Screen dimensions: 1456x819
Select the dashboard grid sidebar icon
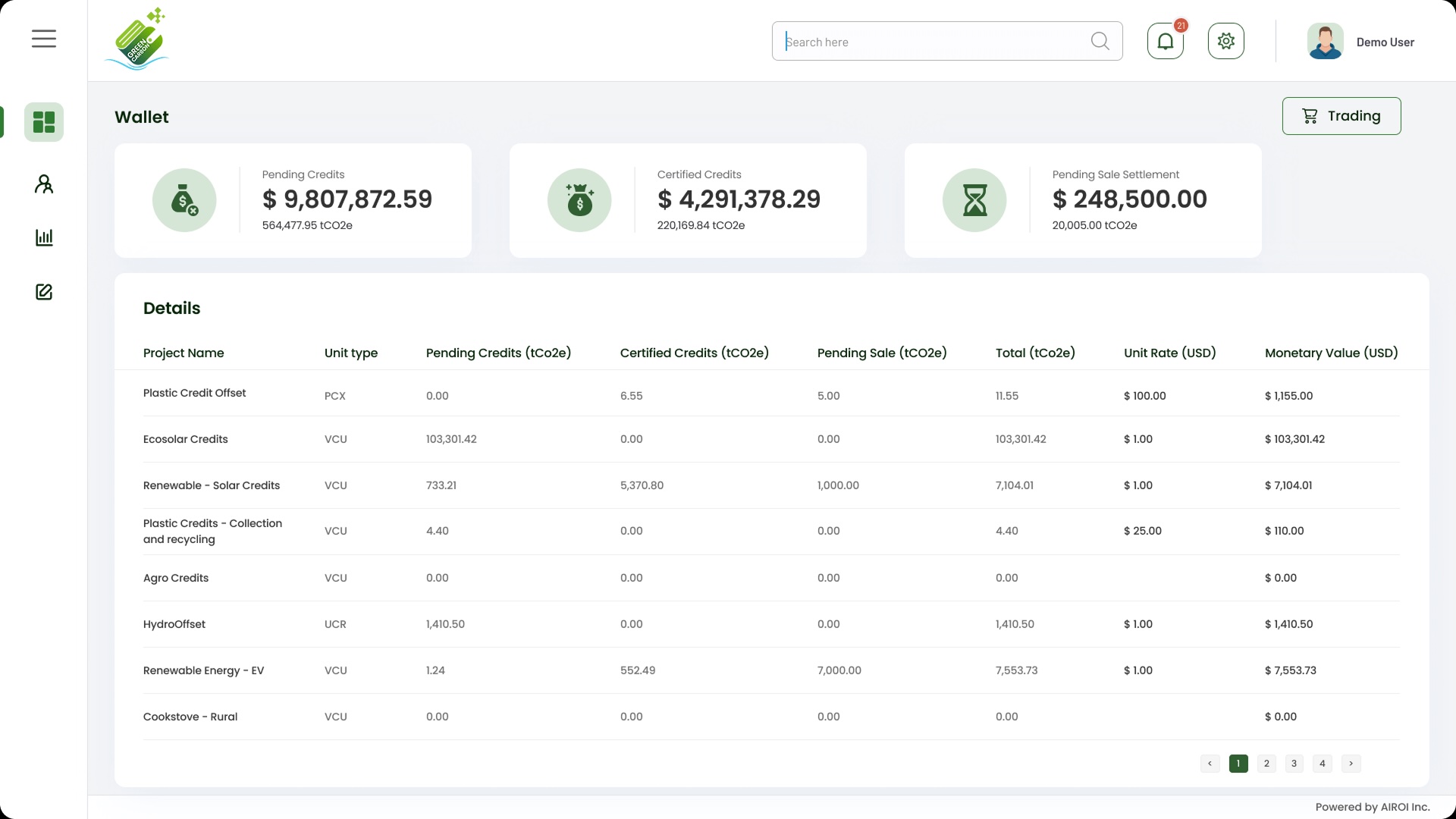click(x=44, y=122)
